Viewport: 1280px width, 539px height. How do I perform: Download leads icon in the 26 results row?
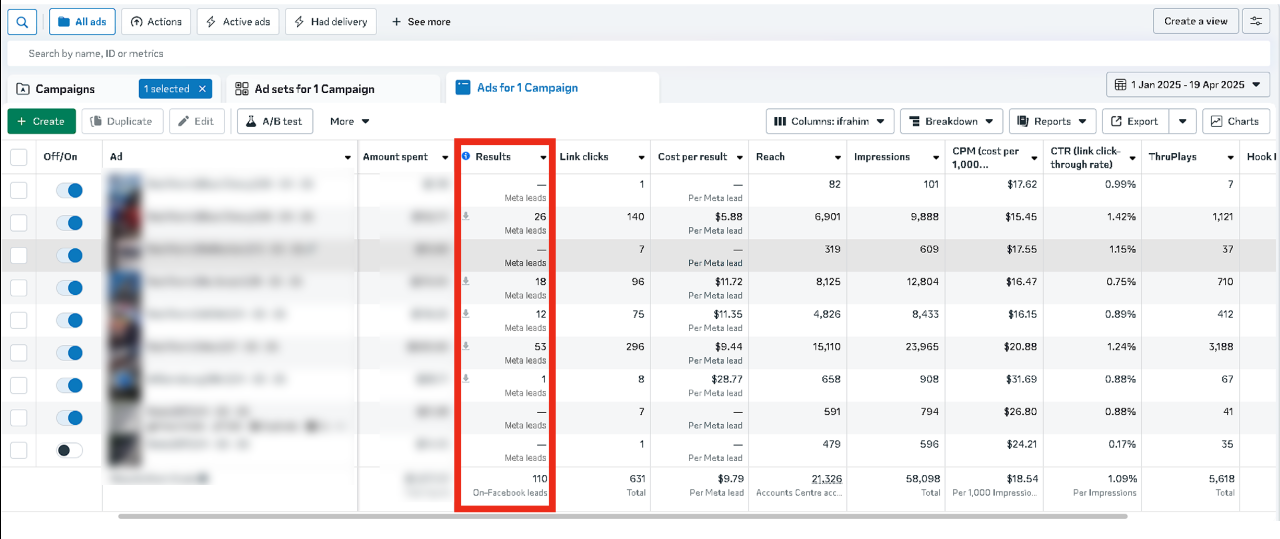click(x=466, y=216)
